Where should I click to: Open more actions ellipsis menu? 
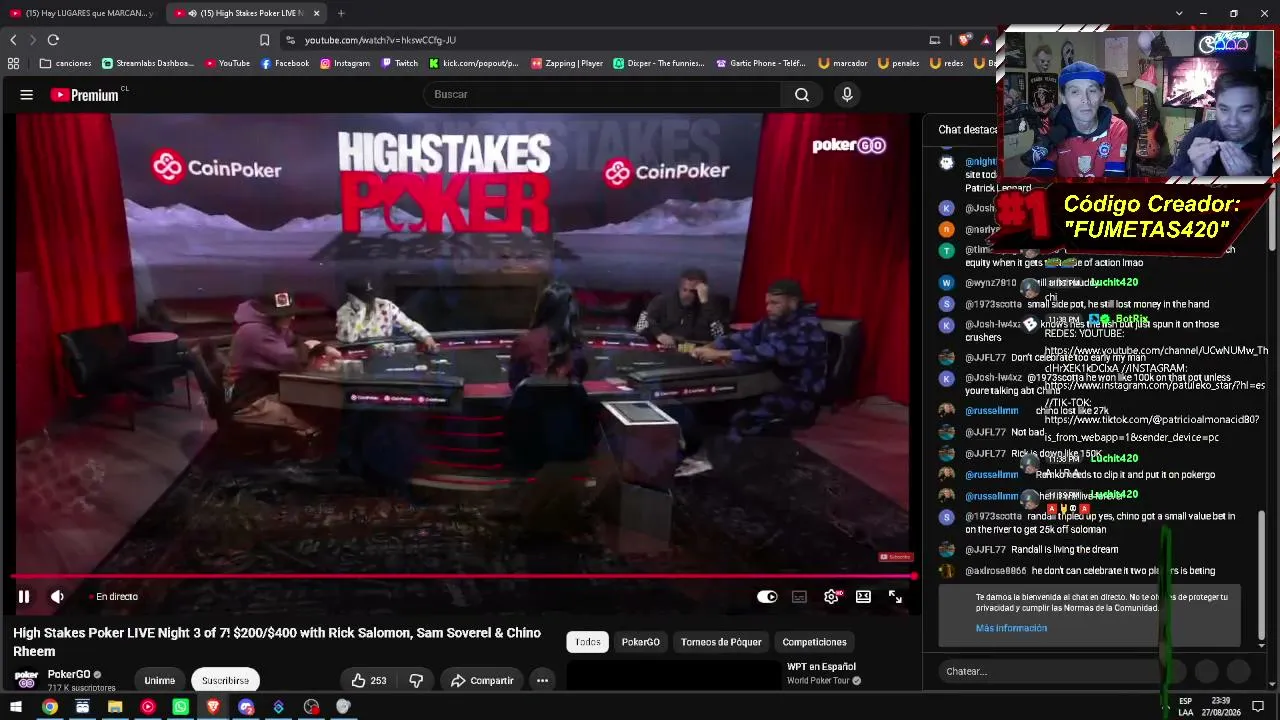coord(542,681)
